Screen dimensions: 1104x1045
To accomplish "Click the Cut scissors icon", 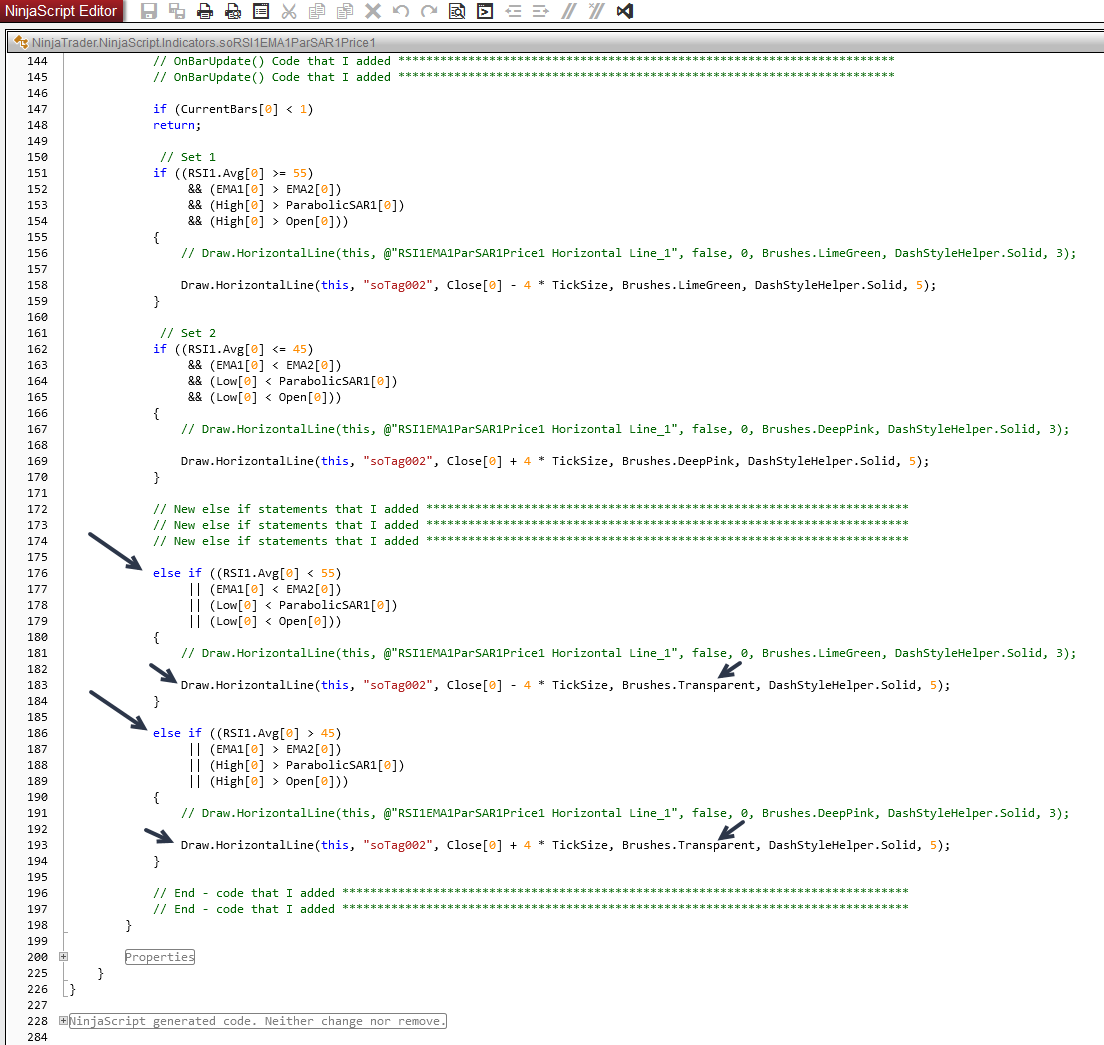I will [x=289, y=11].
